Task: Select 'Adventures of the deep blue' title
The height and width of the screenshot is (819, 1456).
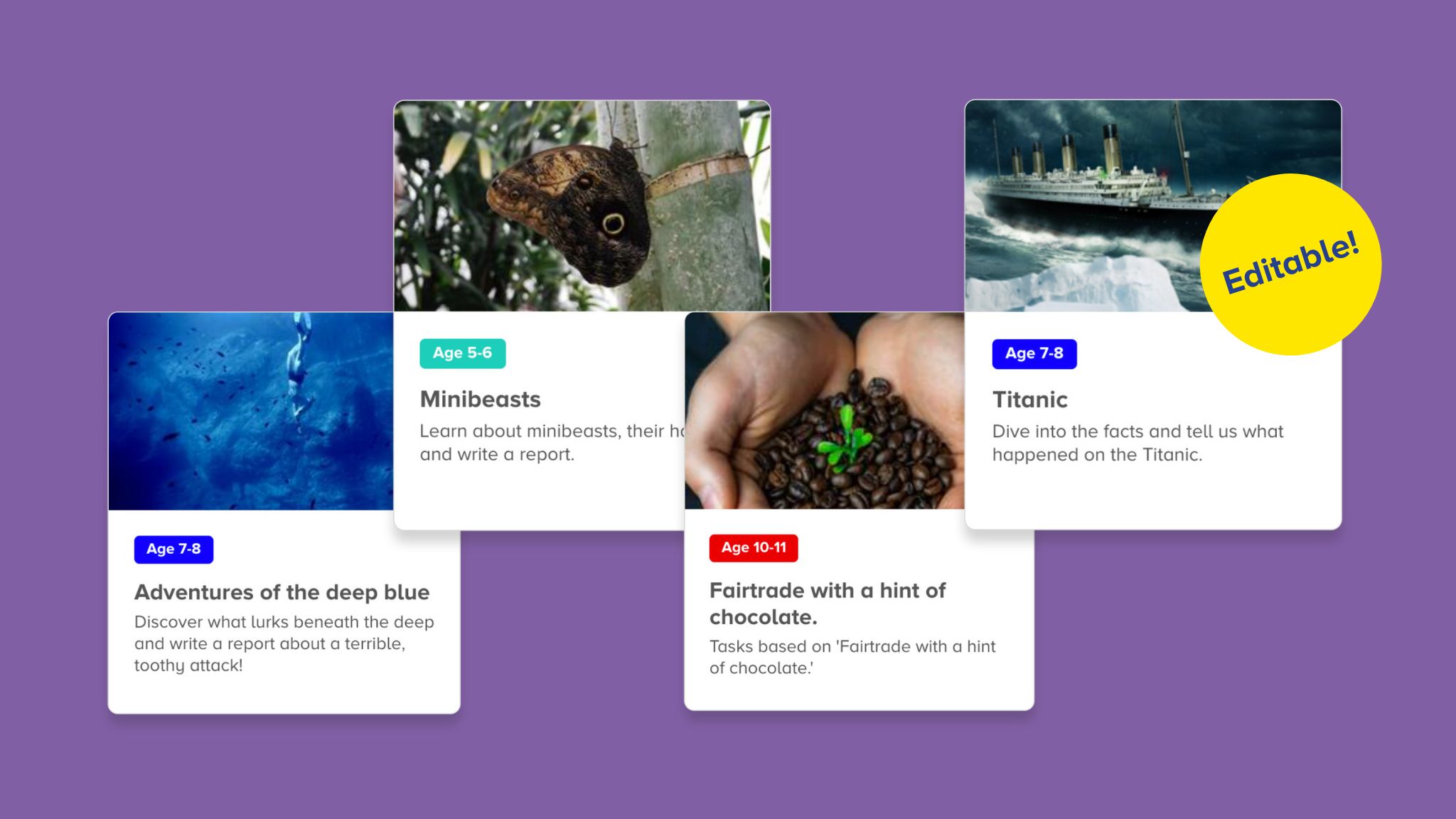Action: click(x=282, y=592)
